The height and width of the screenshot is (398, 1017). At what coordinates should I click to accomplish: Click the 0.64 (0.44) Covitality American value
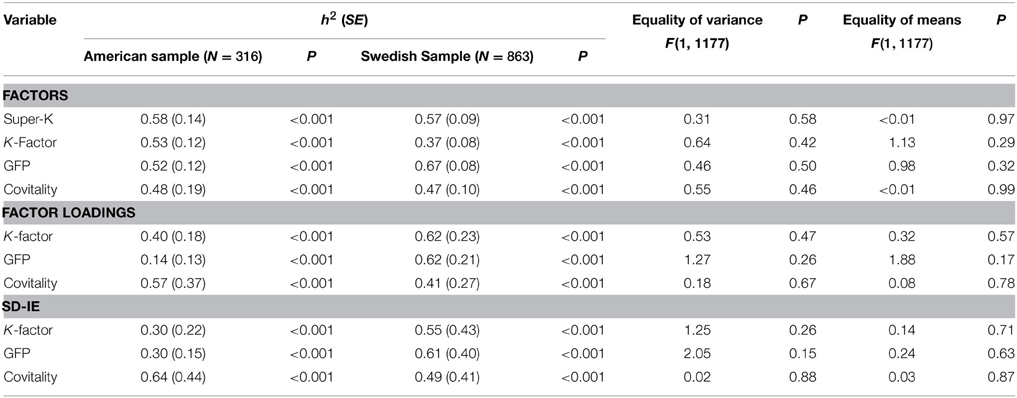point(173,378)
